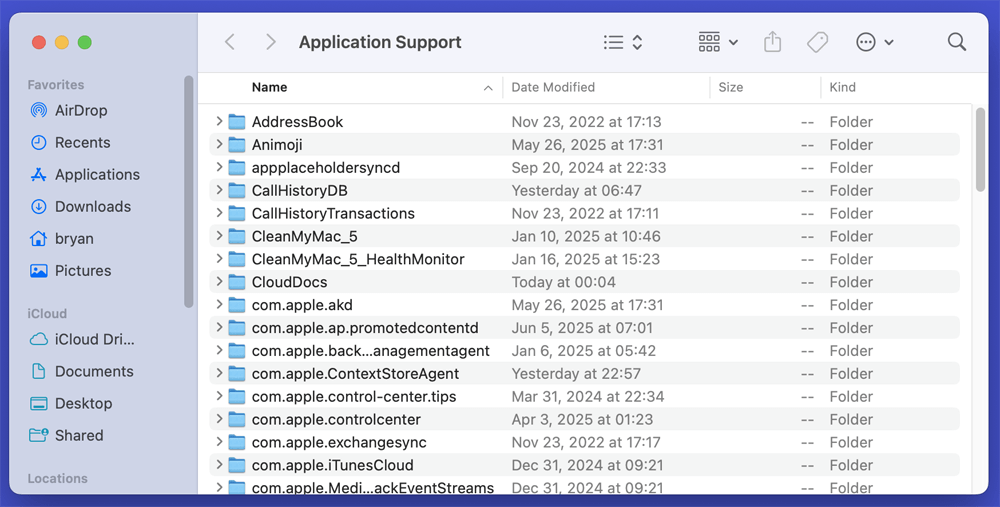Open Pictures in the sidebar
Viewport: 1000px width, 507px height.
(x=71, y=270)
